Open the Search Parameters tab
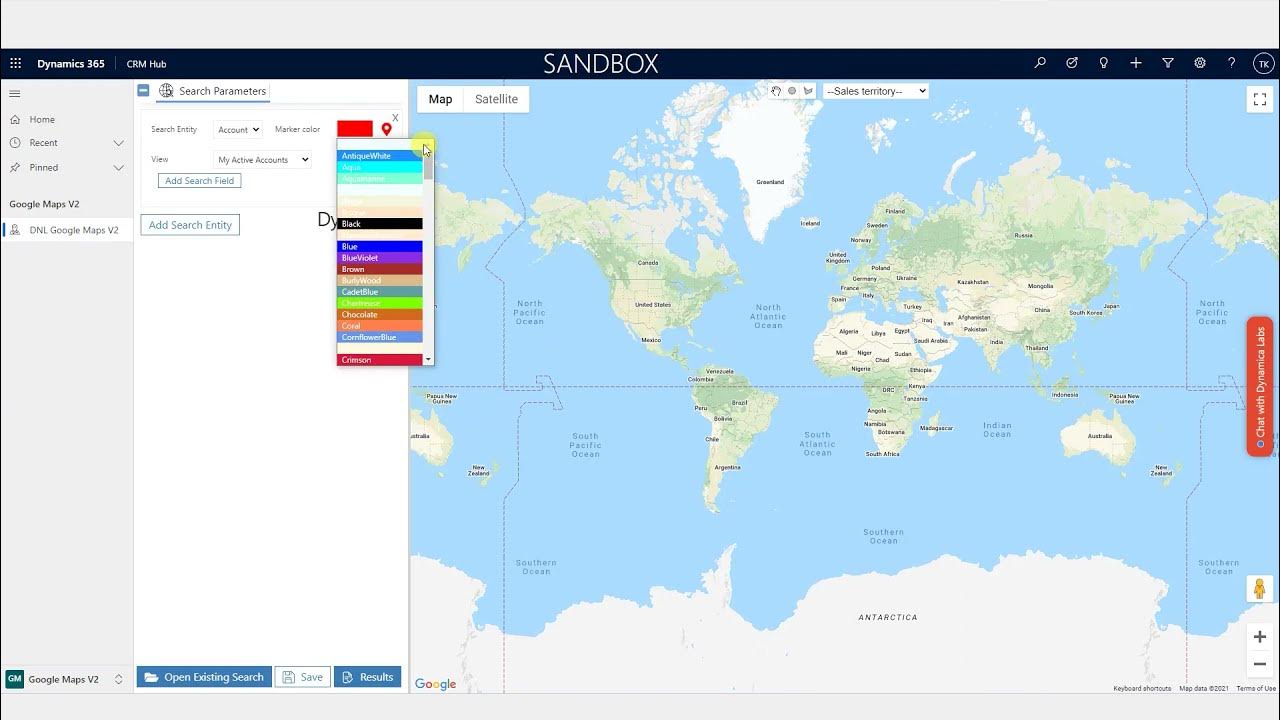This screenshot has width=1280, height=720. (212, 91)
